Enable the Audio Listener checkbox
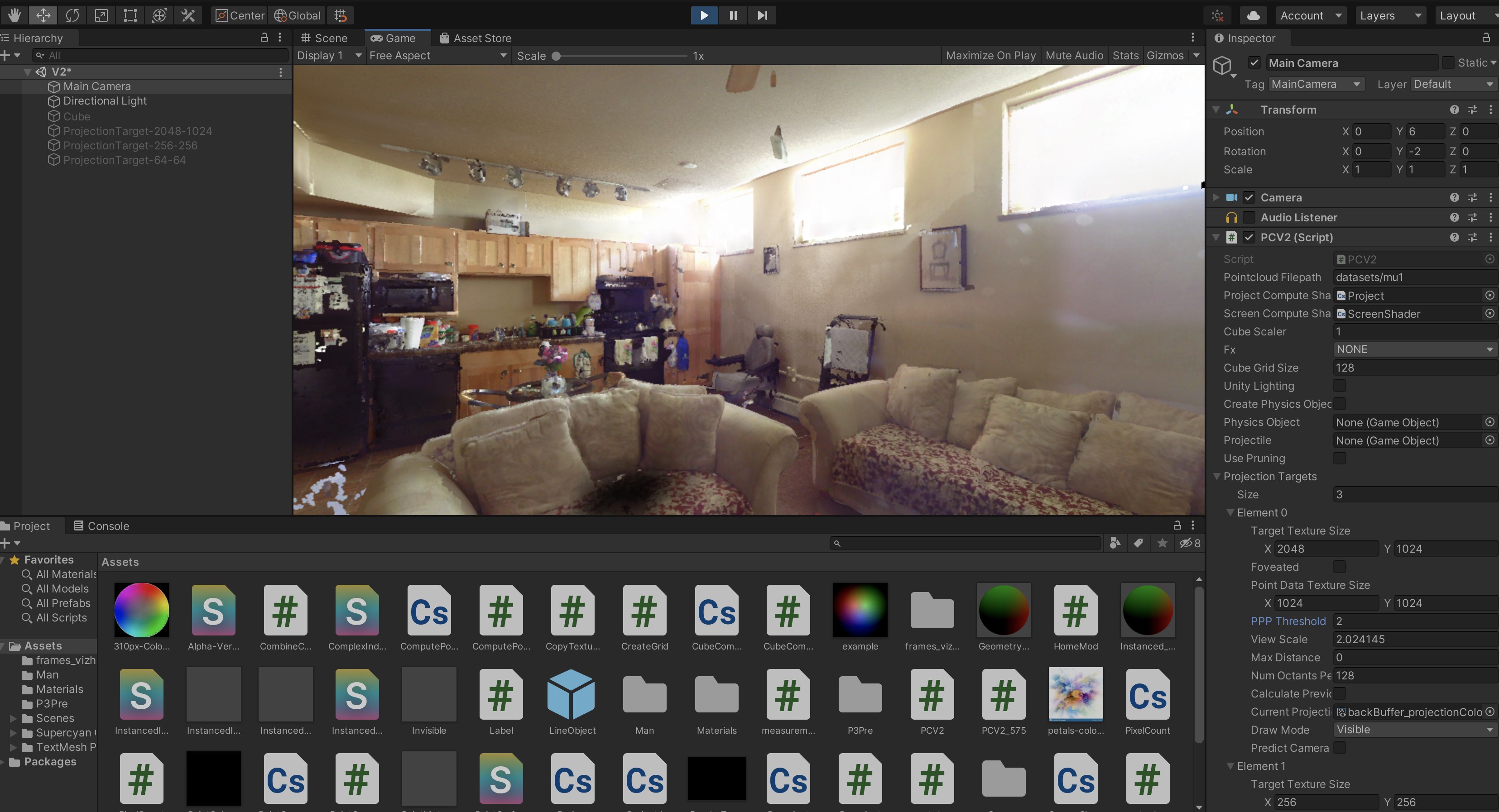 coord(1249,217)
